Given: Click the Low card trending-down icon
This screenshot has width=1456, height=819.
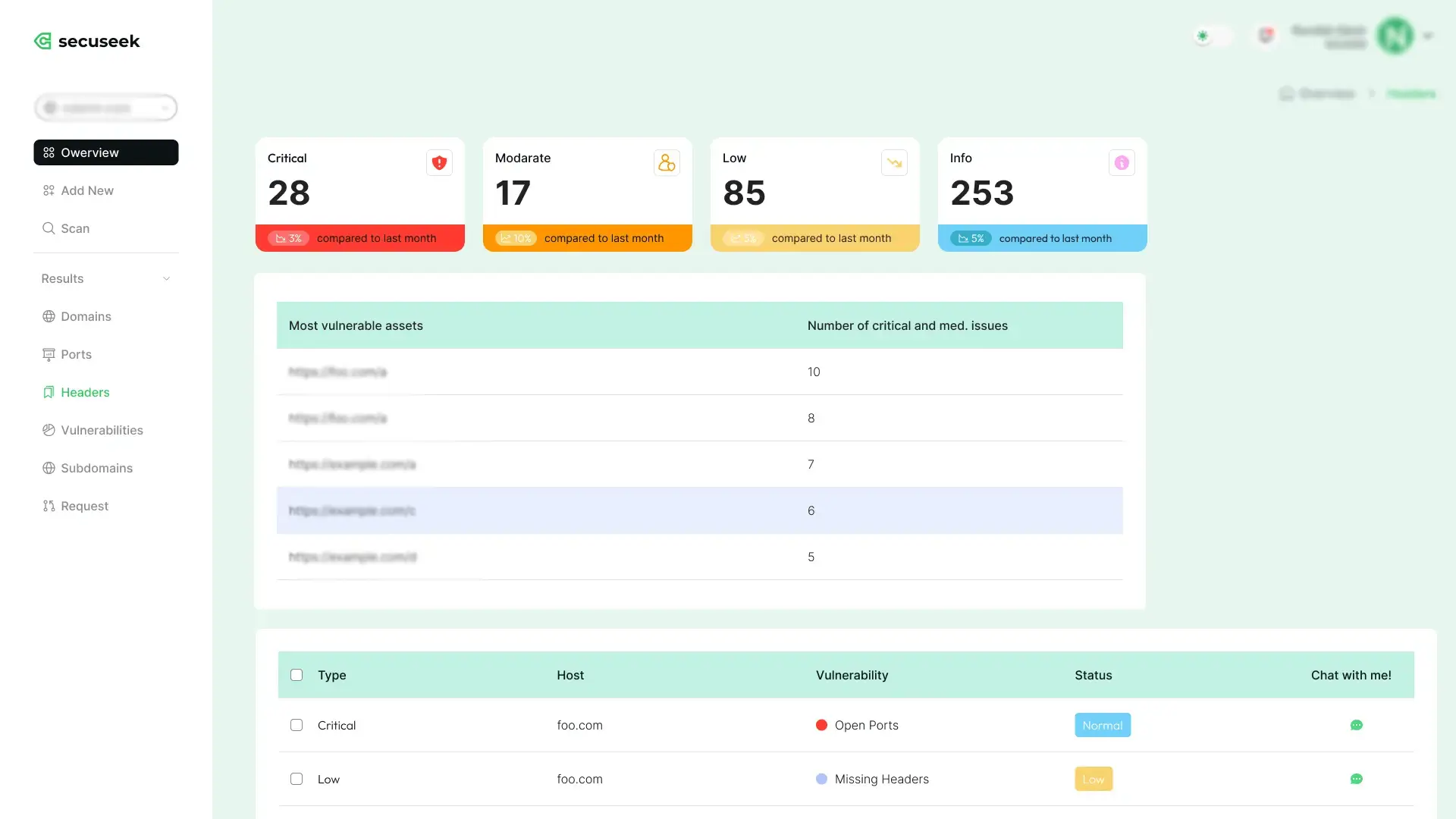Looking at the screenshot, I should 894,163.
